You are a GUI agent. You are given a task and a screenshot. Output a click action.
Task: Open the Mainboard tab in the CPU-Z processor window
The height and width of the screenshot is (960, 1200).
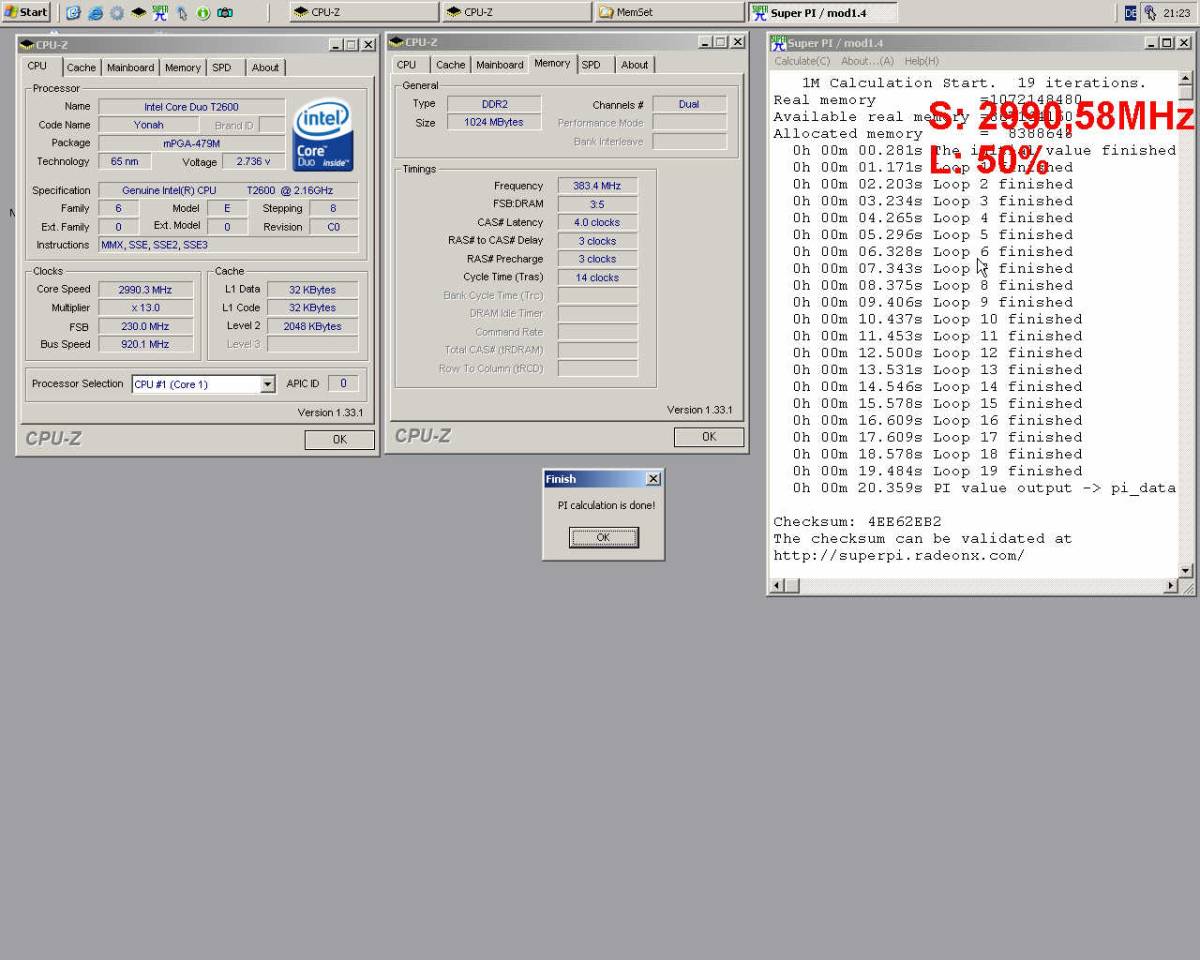pos(131,67)
